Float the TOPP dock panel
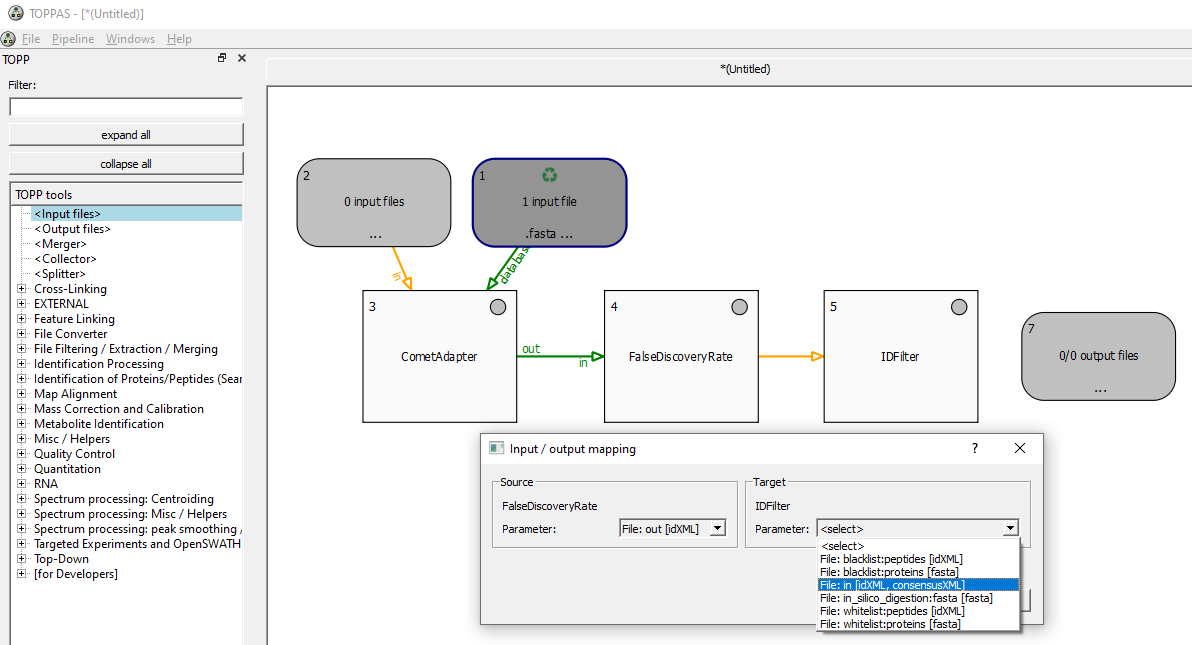The height and width of the screenshot is (645, 1192). [x=222, y=59]
